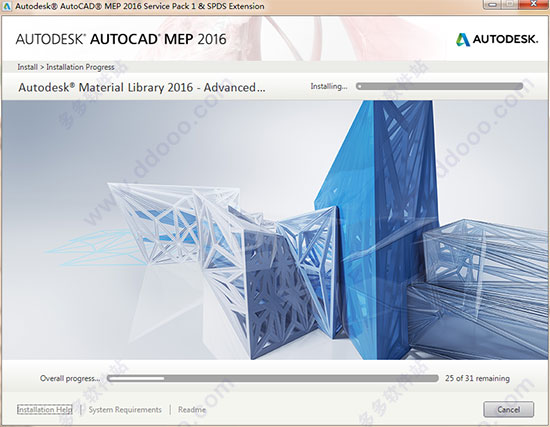The height and width of the screenshot is (427, 550).
Task: Select the Install breadcrumb item
Action: (27, 67)
